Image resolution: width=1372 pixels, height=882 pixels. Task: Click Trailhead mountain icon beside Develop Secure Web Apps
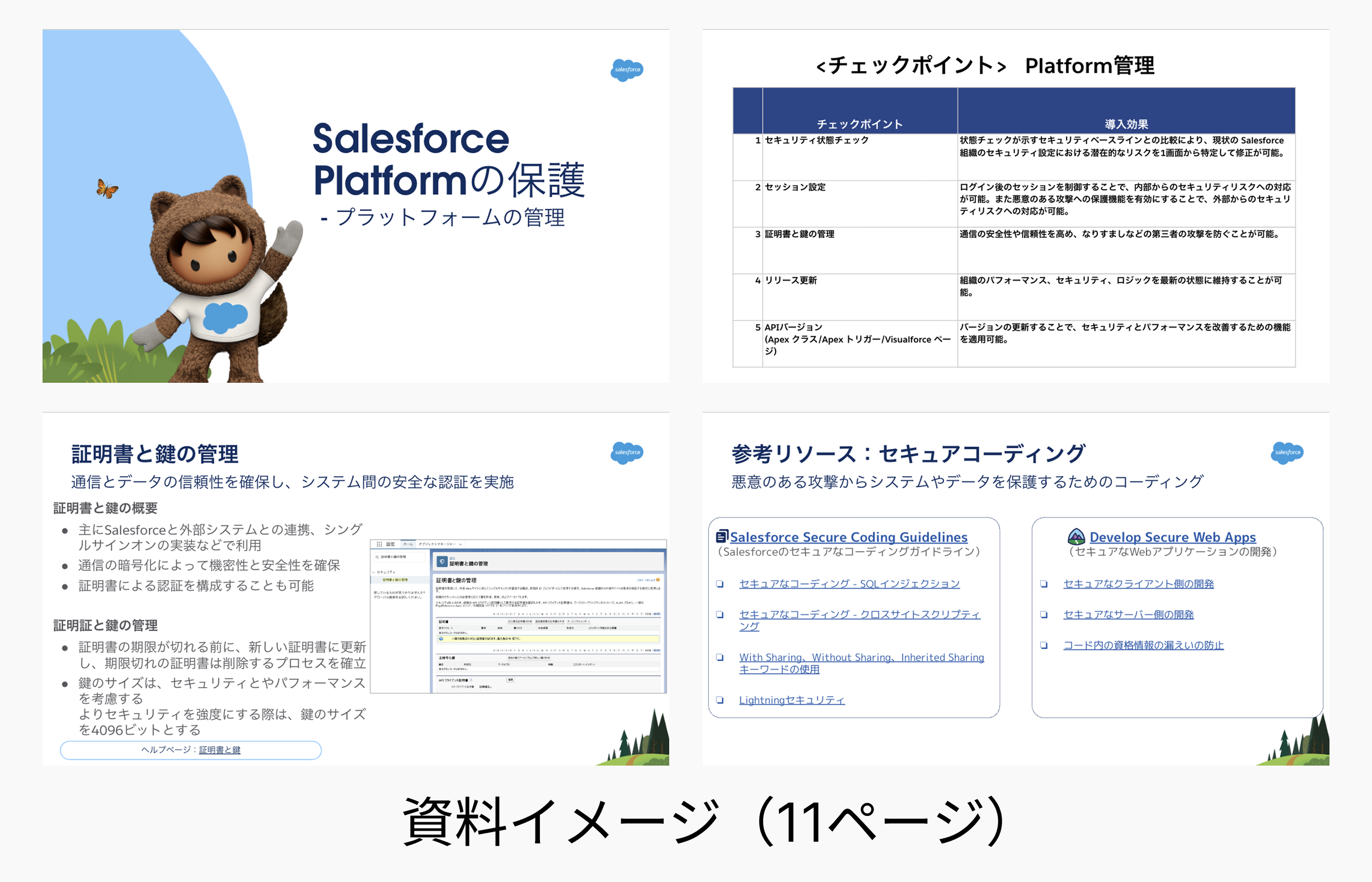coord(1076,537)
